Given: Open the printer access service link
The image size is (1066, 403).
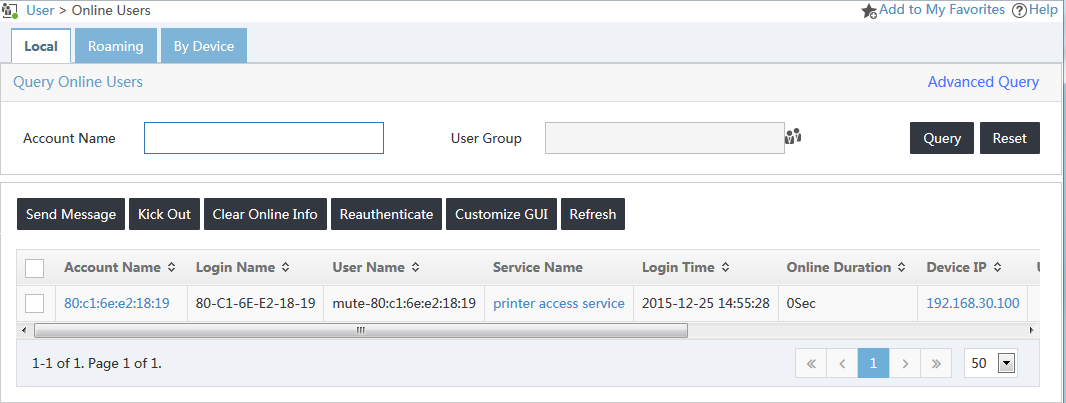Looking at the screenshot, I should click(559, 303).
